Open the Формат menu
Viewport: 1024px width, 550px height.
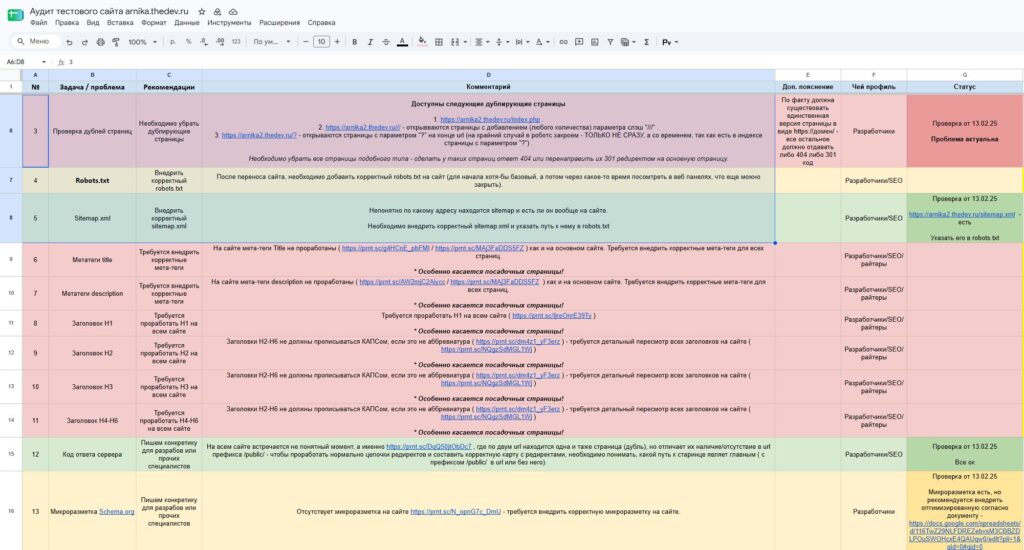[153, 22]
